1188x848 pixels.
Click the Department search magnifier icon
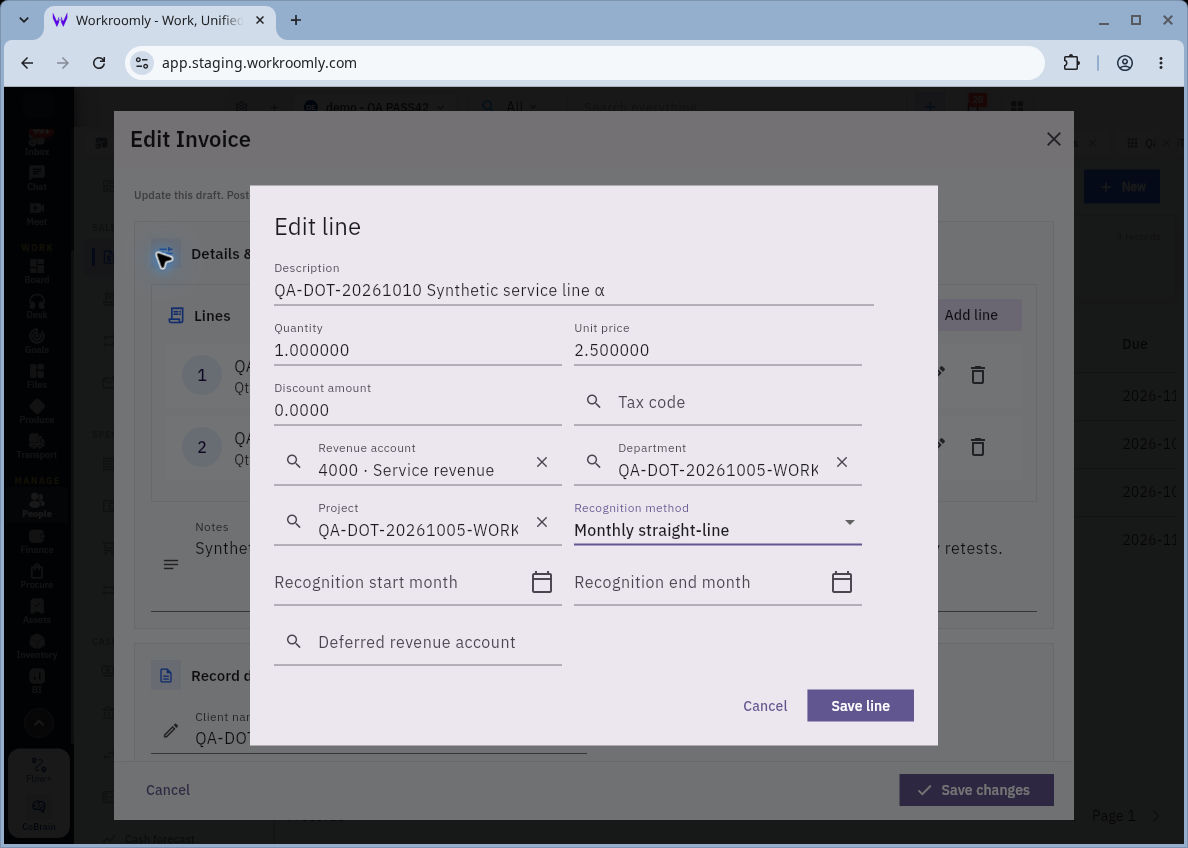tap(594, 462)
